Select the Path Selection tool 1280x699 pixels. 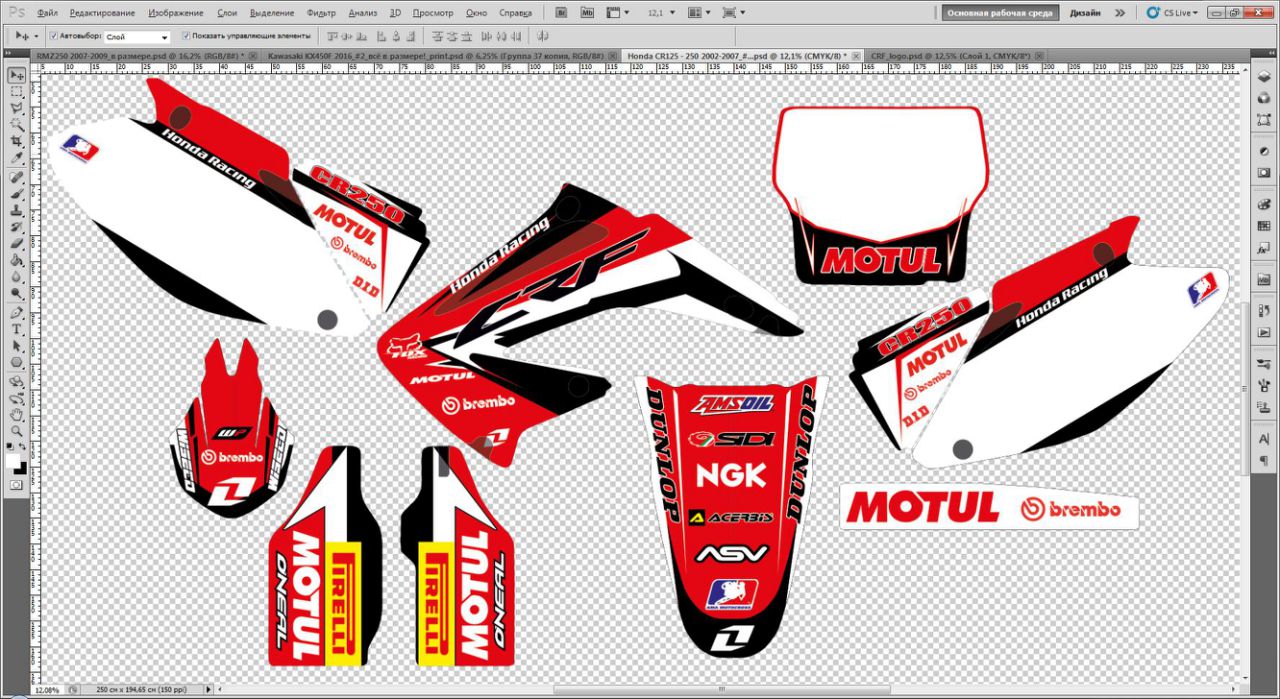pyautogui.click(x=17, y=346)
